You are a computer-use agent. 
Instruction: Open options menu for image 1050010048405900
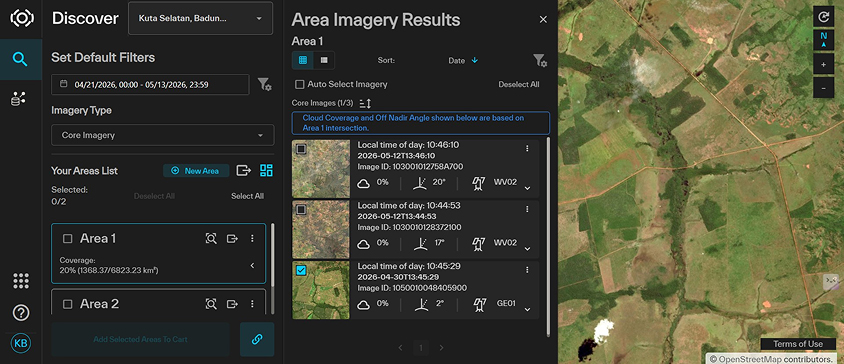[528, 270]
